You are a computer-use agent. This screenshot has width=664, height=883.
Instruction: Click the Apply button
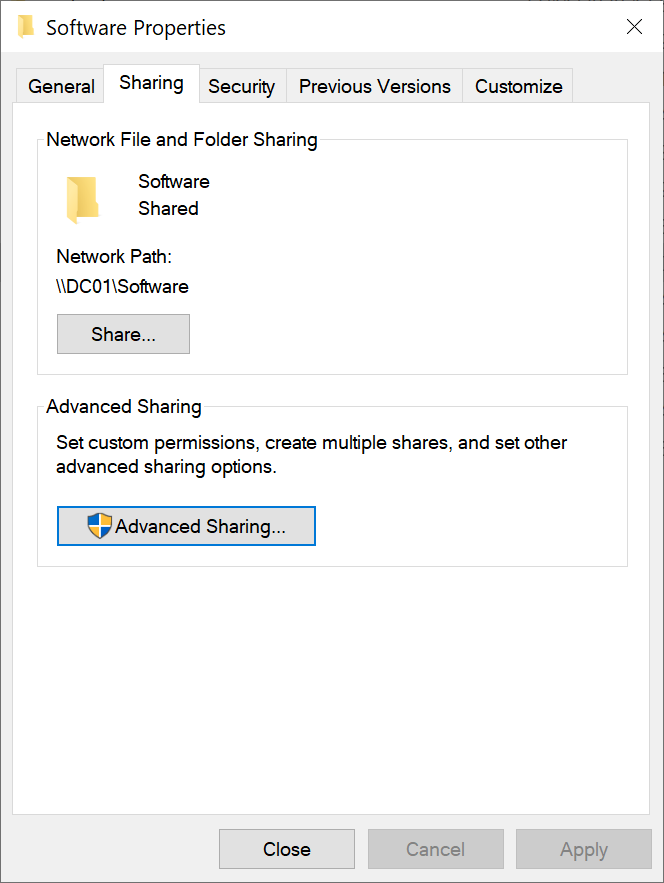583,849
